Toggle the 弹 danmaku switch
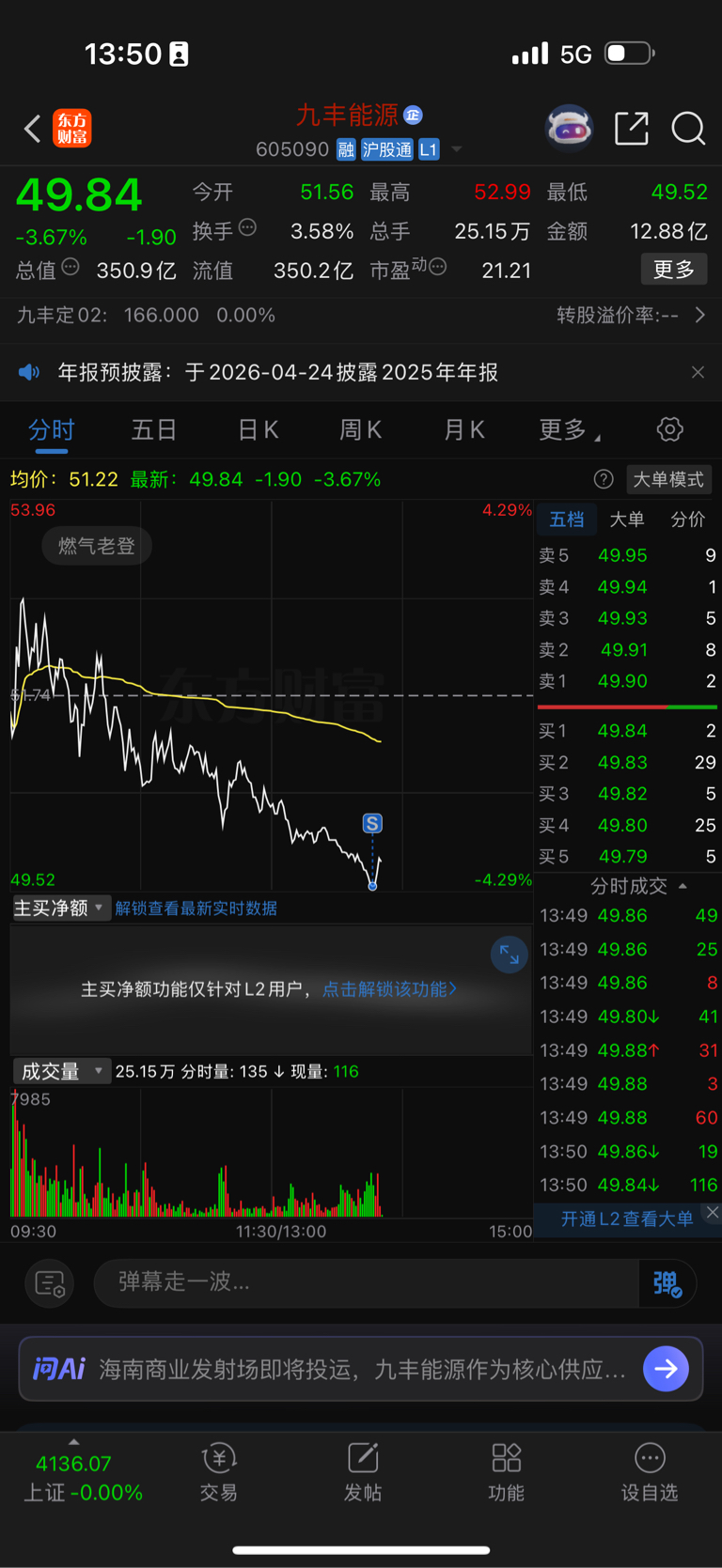The width and height of the screenshot is (722, 1568). click(667, 1283)
